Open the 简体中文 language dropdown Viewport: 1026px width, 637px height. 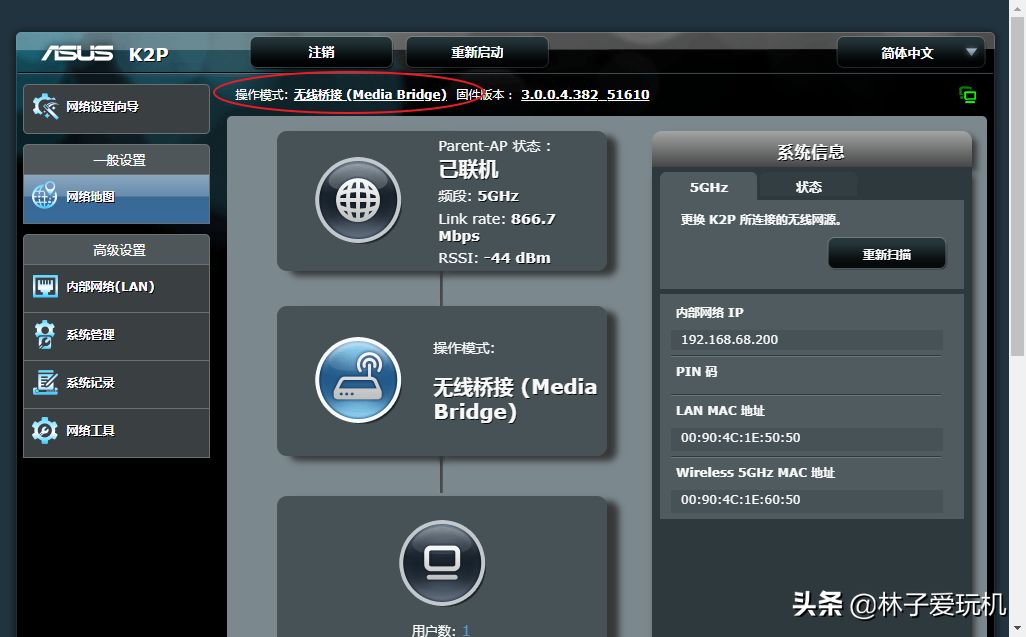(x=910, y=53)
